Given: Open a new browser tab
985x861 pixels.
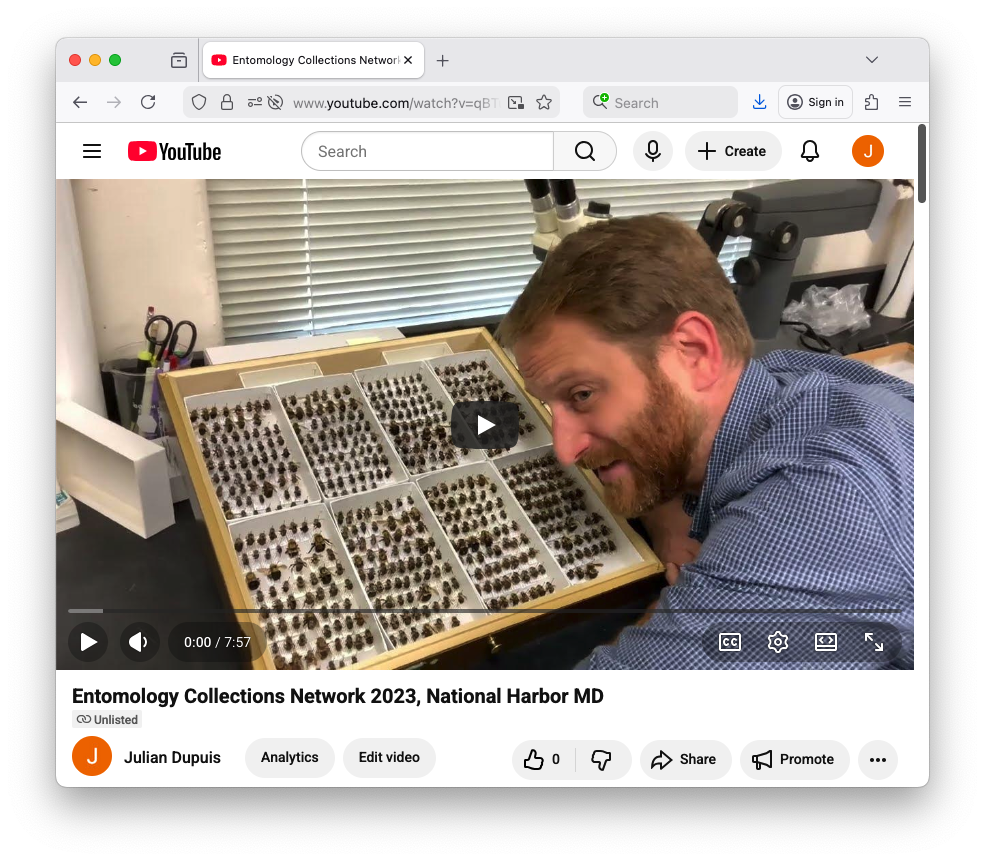Looking at the screenshot, I should point(443,60).
